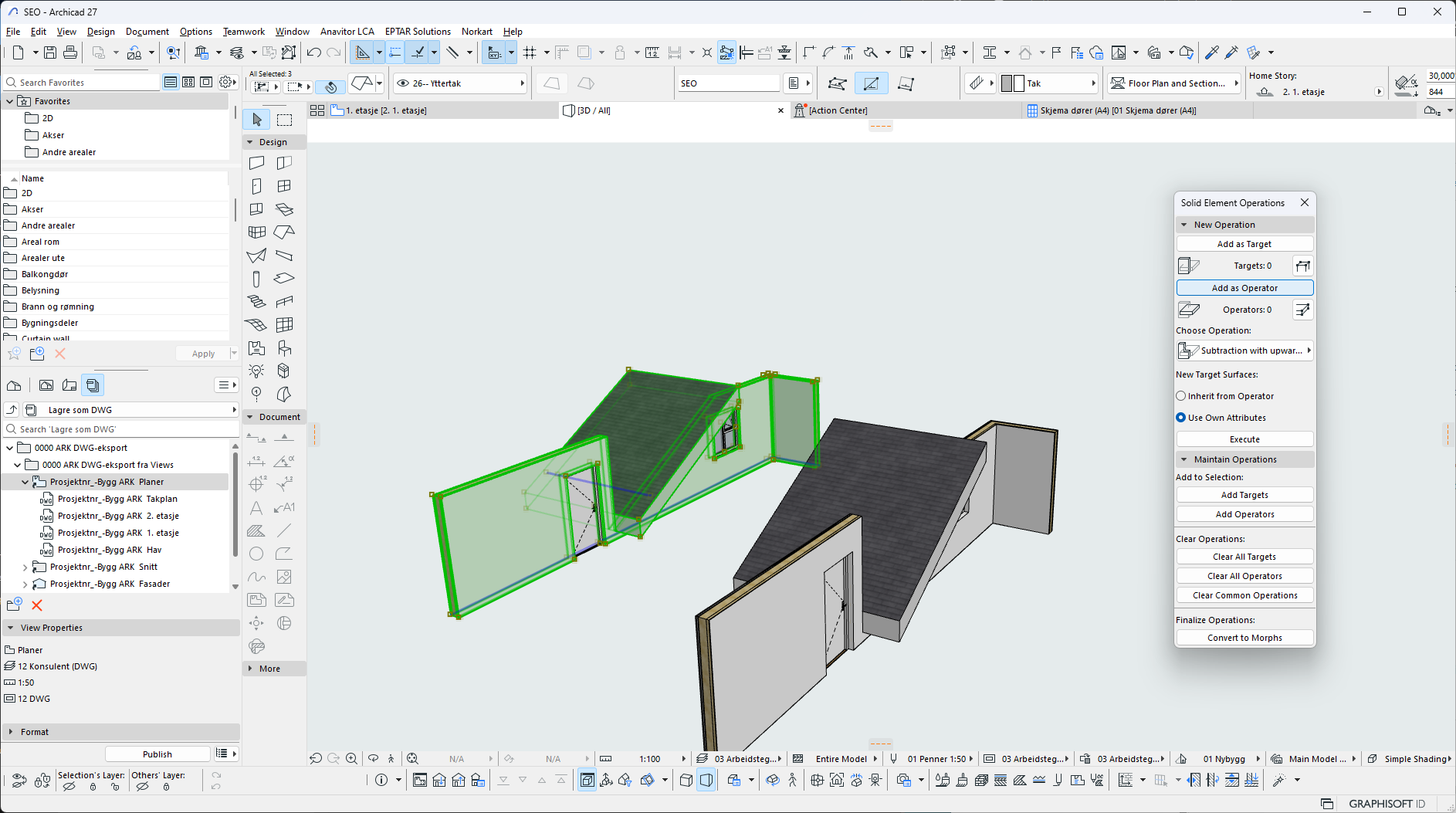The height and width of the screenshot is (813, 1456).
Task: Toggle layer visibility eye for 26-- Yttertak
Action: 403,83
